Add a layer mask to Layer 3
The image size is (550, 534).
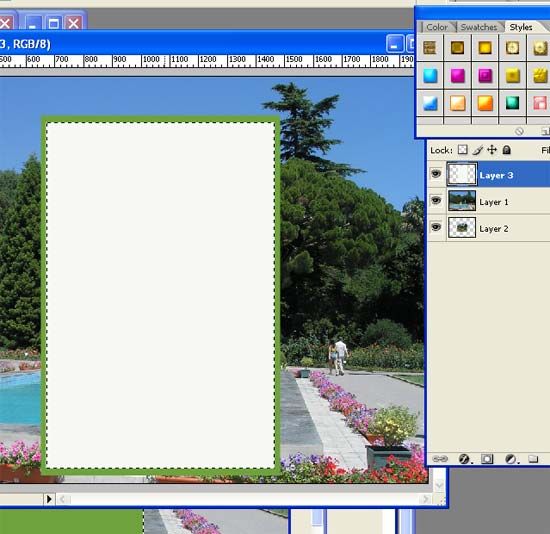pyautogui.click(x=487, y=459)
